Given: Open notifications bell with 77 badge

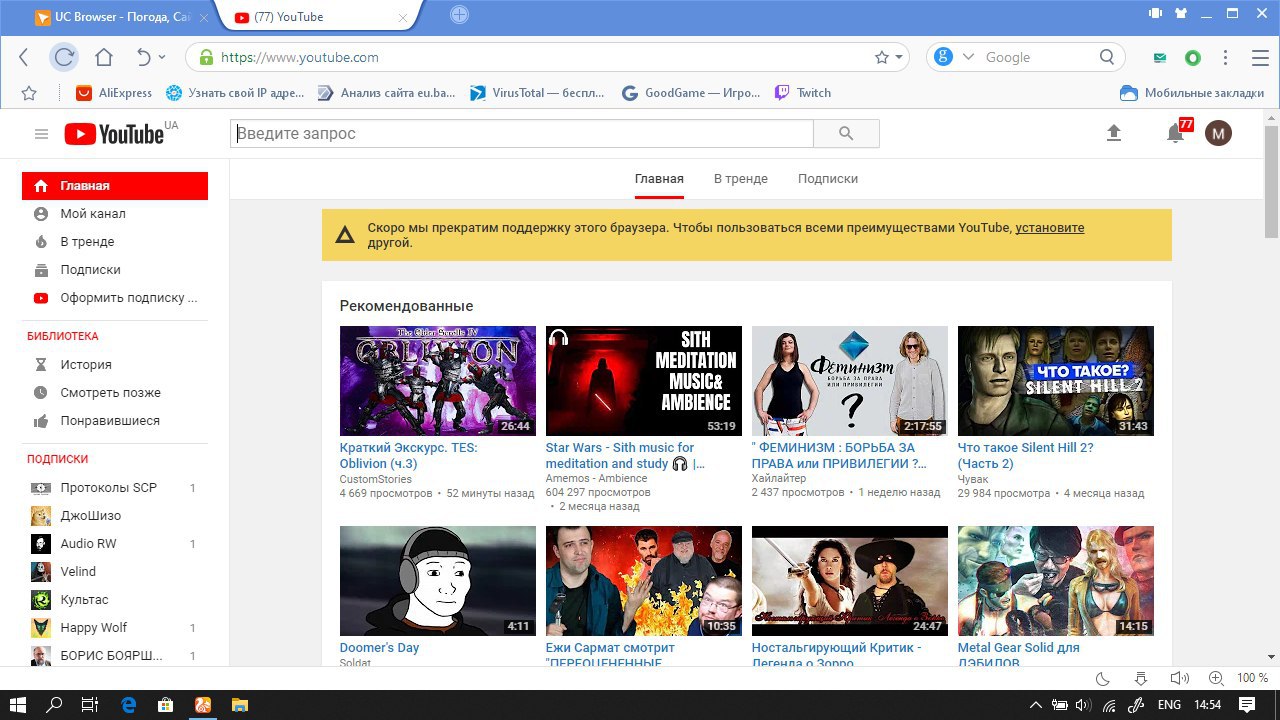Looking at the screenshot, I should (1176, 133).
